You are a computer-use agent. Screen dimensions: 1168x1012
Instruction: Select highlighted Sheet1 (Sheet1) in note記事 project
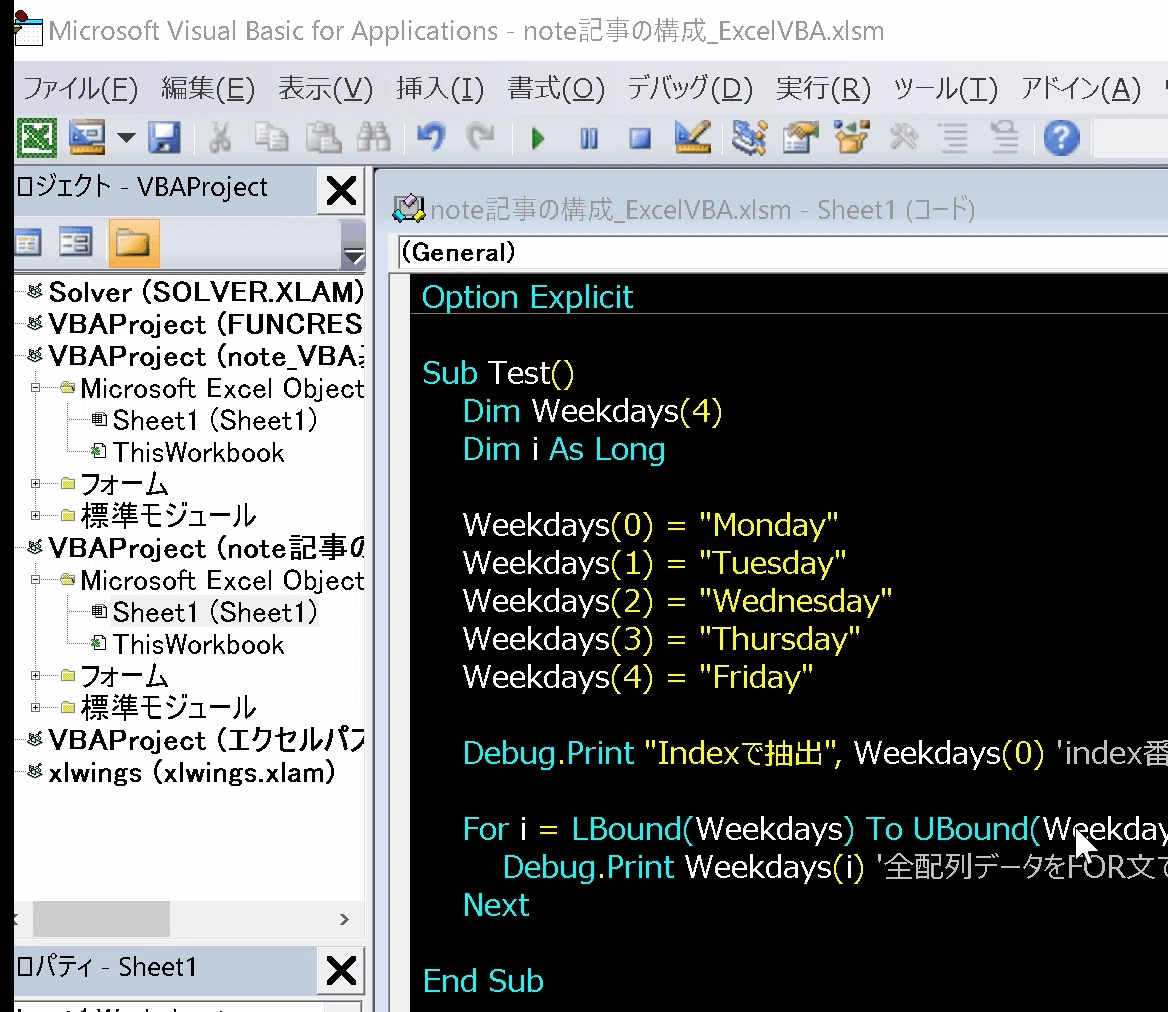tap(215, 612)
